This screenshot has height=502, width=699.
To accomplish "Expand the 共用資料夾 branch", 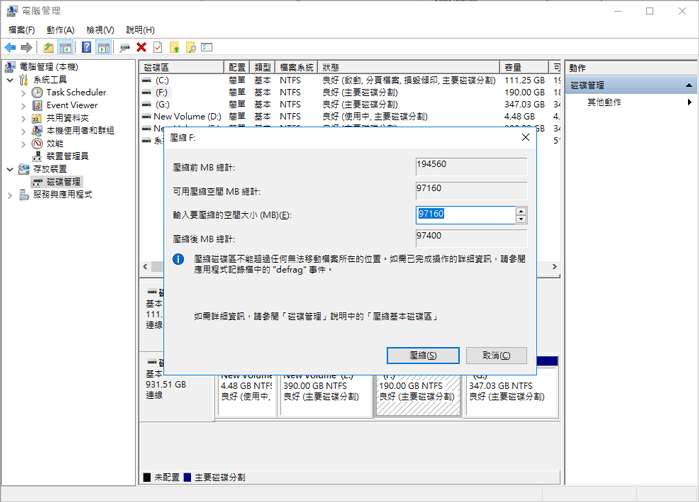I will pos(23,118).
